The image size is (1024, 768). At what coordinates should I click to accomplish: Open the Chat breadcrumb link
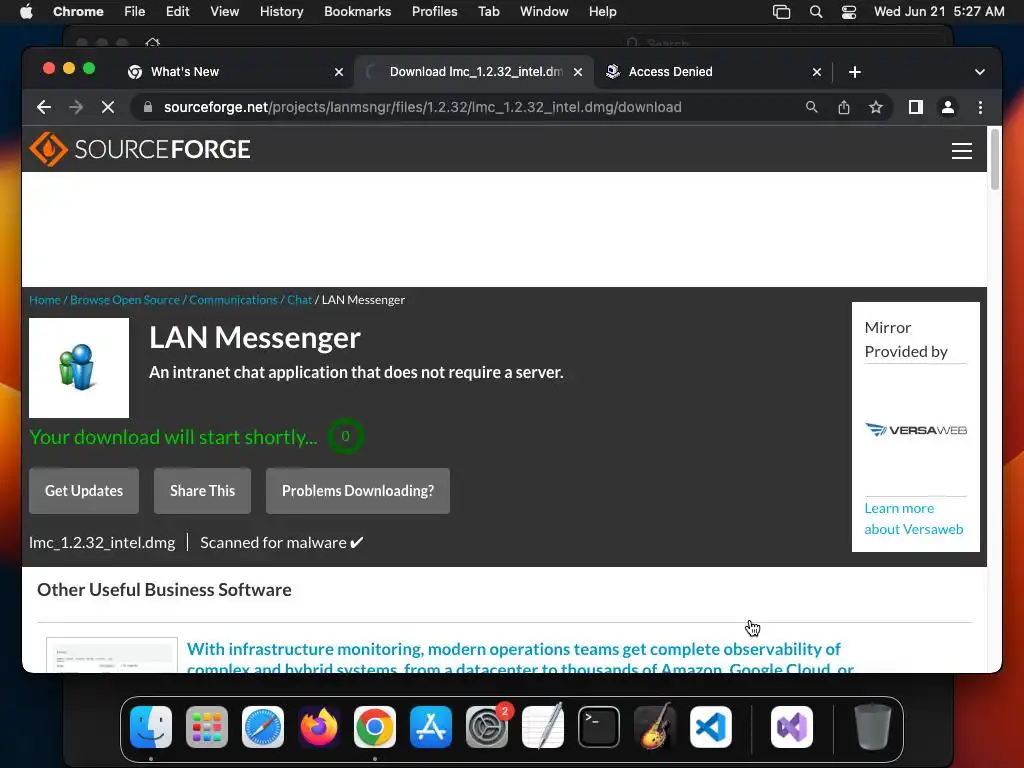(300, 300)
